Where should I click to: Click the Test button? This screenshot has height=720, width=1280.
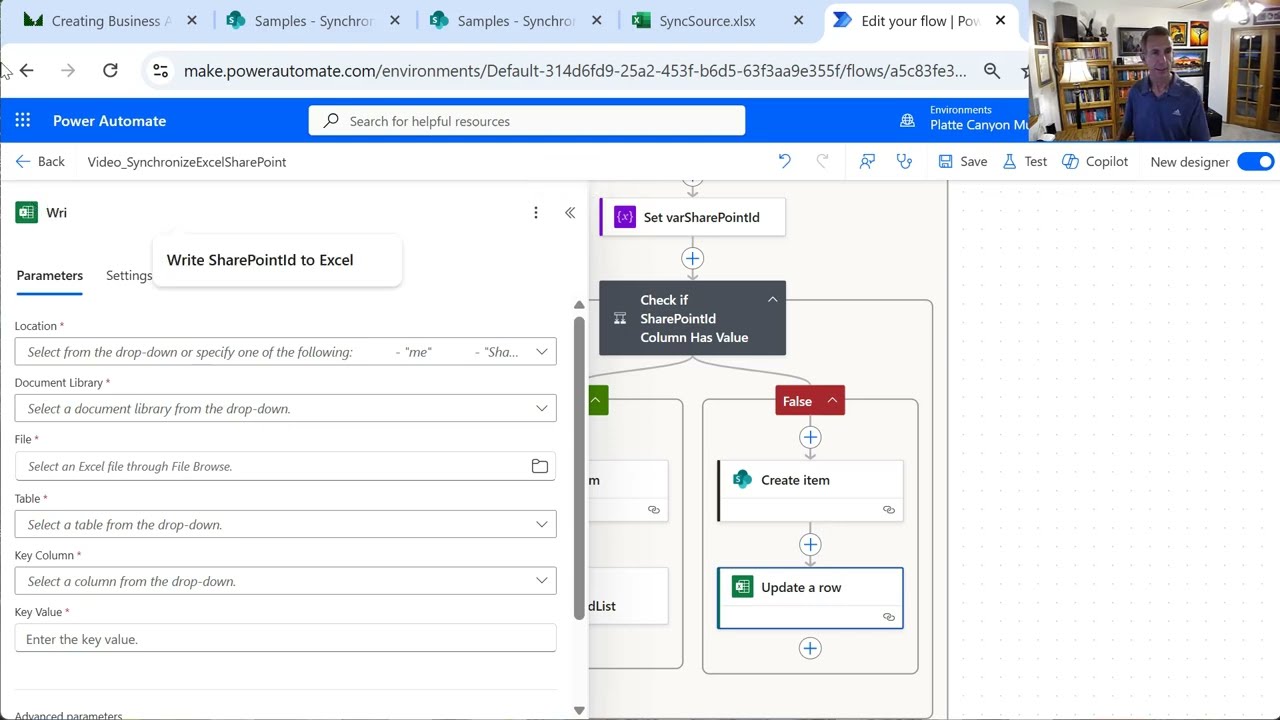[x=1025, y=161]
